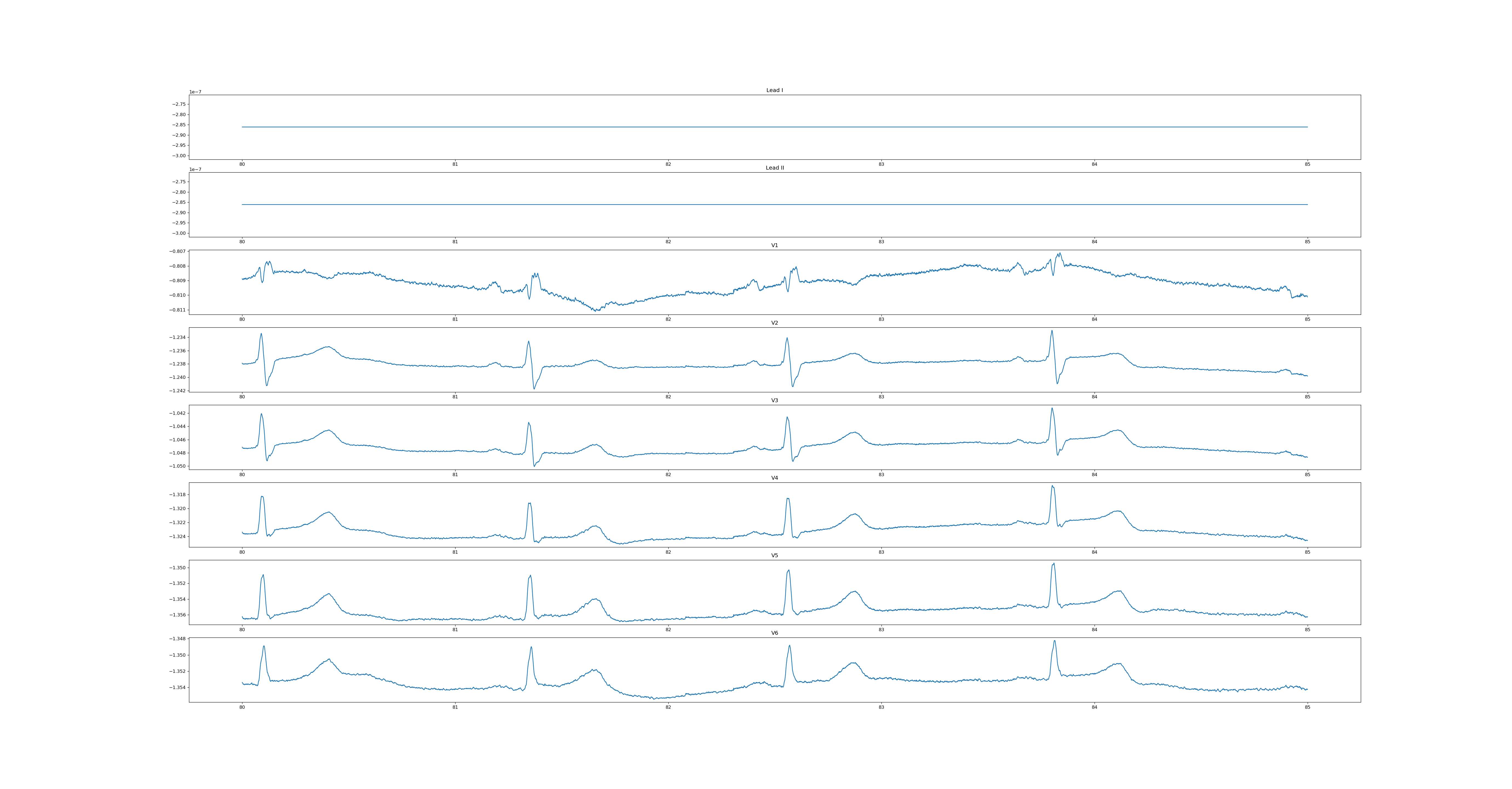Image resolution: width=1512 pixels, height=789 pixels.
Task: Click the −1.350 y-axis label on V5
Action: [x=178, y=568]
